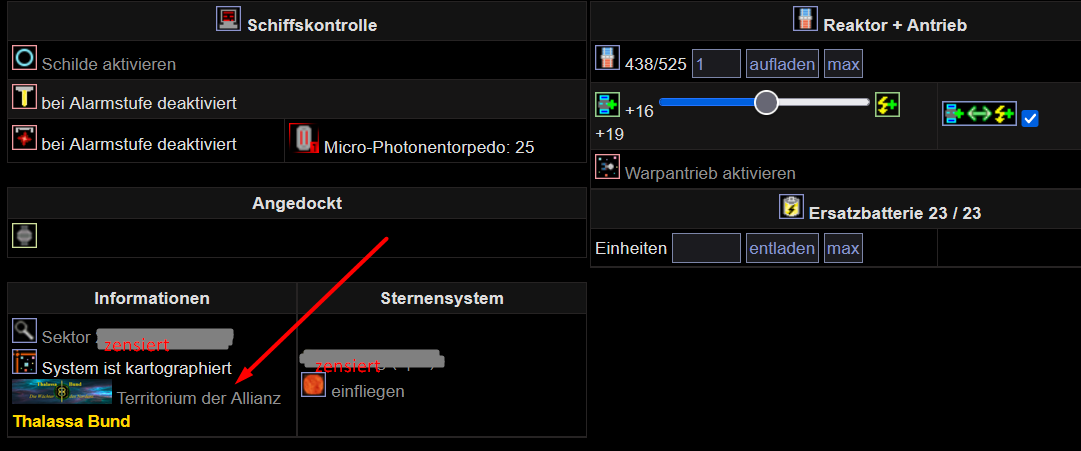Click the orange planet einfliegen icon

coord(314,385)
